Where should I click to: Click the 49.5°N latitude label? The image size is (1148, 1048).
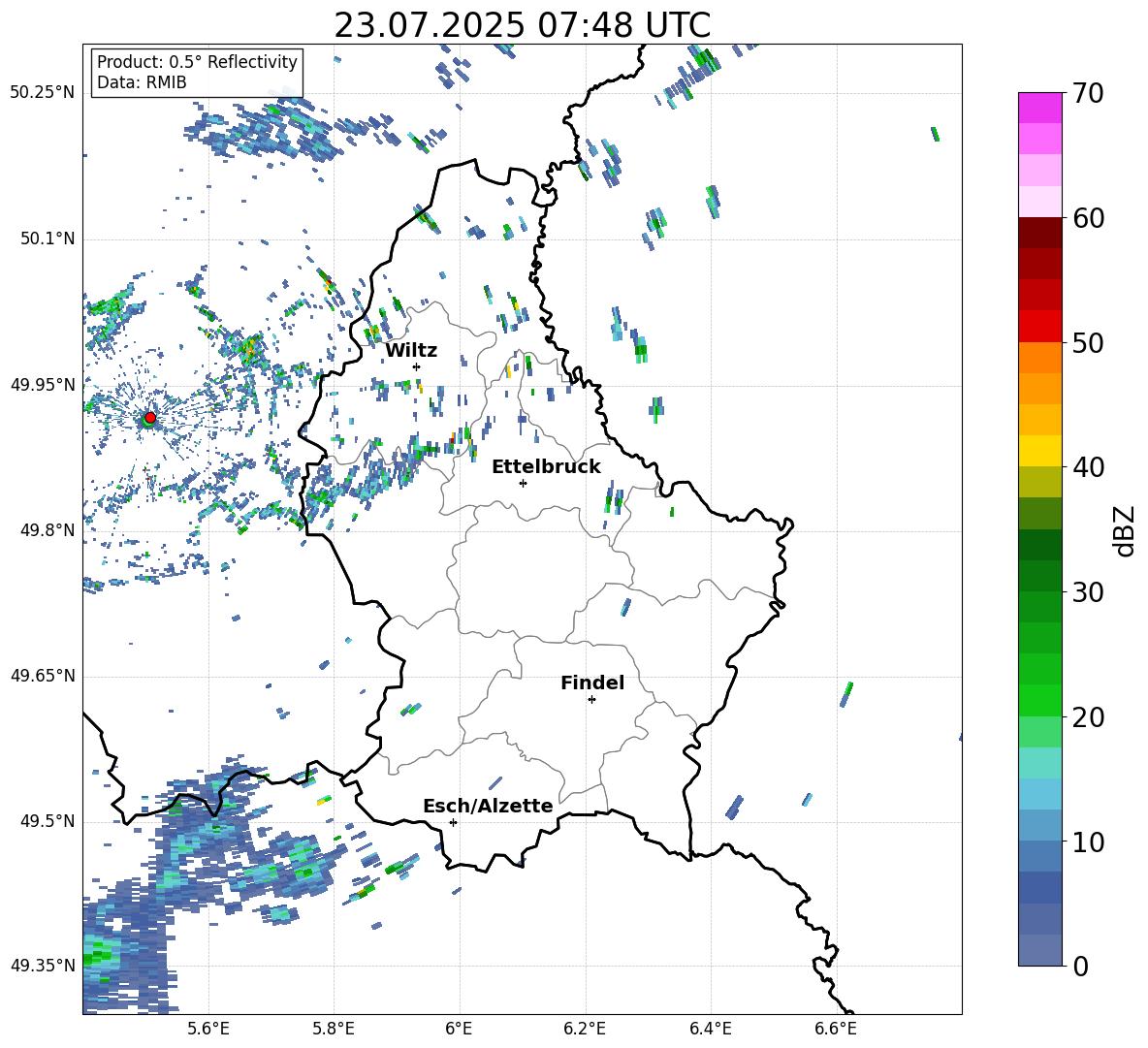[x=48, y=821]
